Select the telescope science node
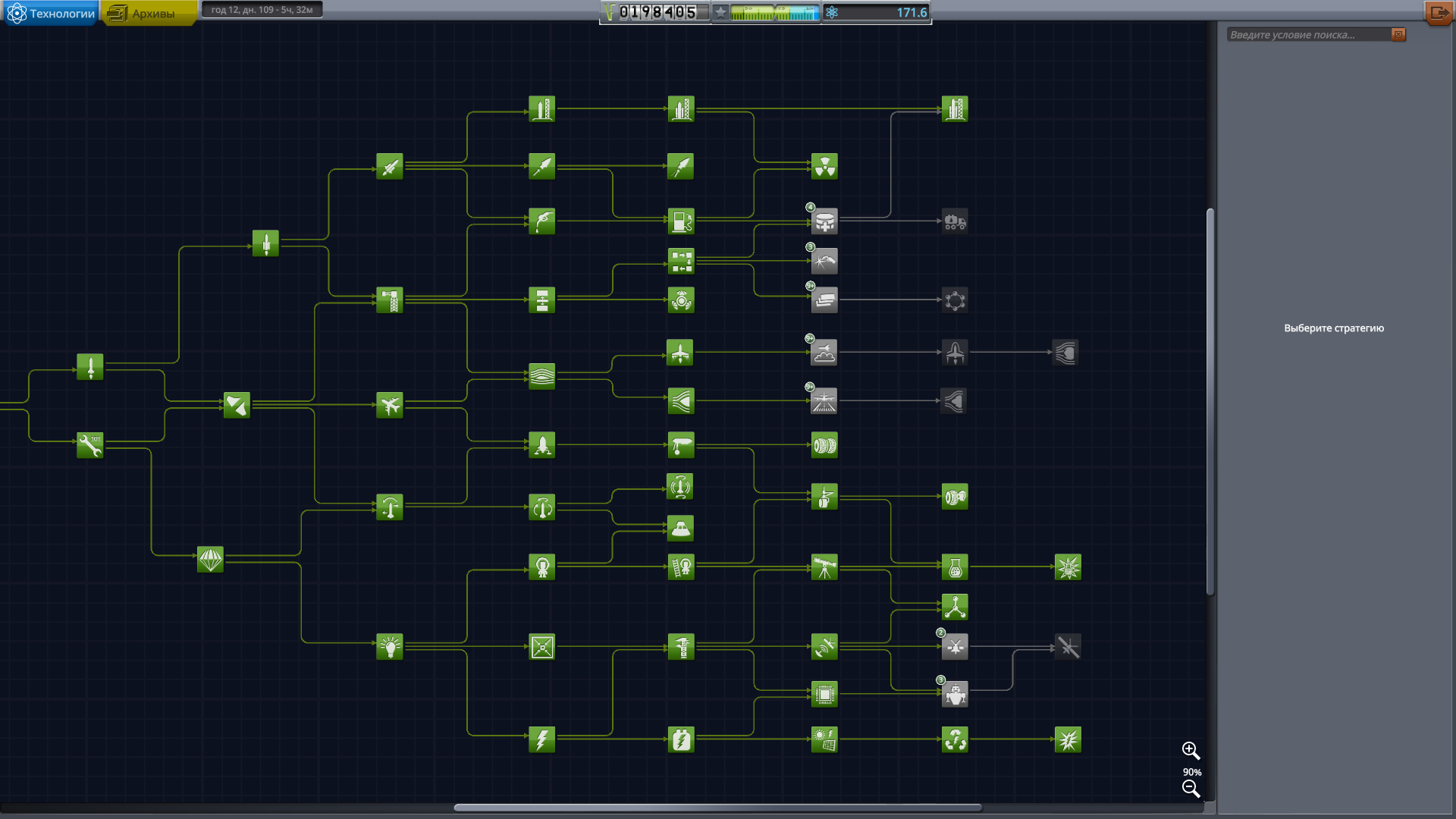Screen dimensions: 1456x819 click(x=824, y=567)
